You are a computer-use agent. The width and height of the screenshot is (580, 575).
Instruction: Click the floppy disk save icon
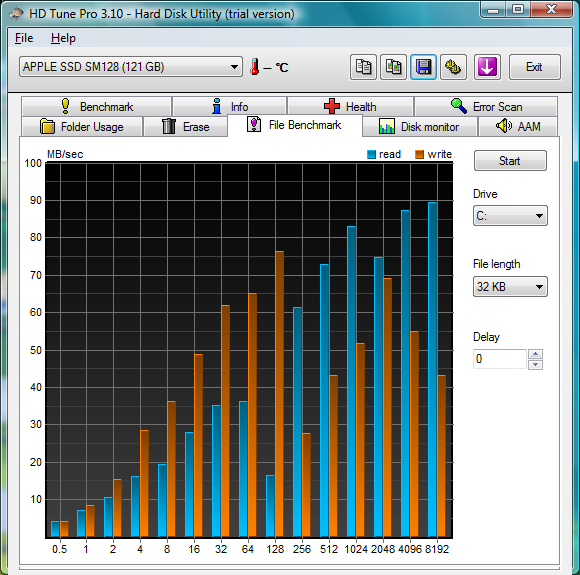423,67
